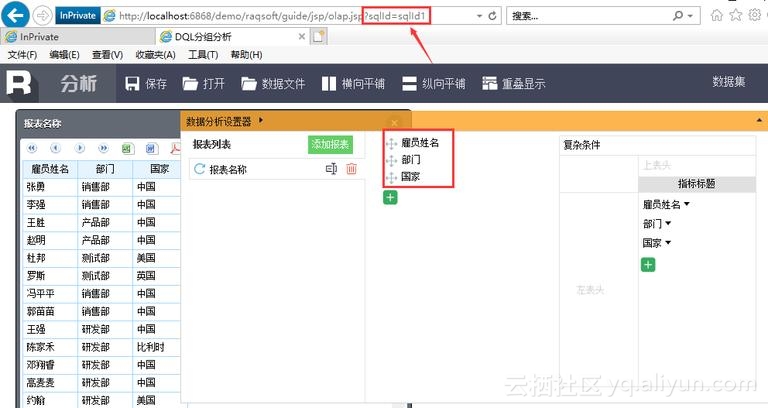Click 雇员姓名 table column header
The width and height of the screenshot is (768, 408).
tap(50, 169)
